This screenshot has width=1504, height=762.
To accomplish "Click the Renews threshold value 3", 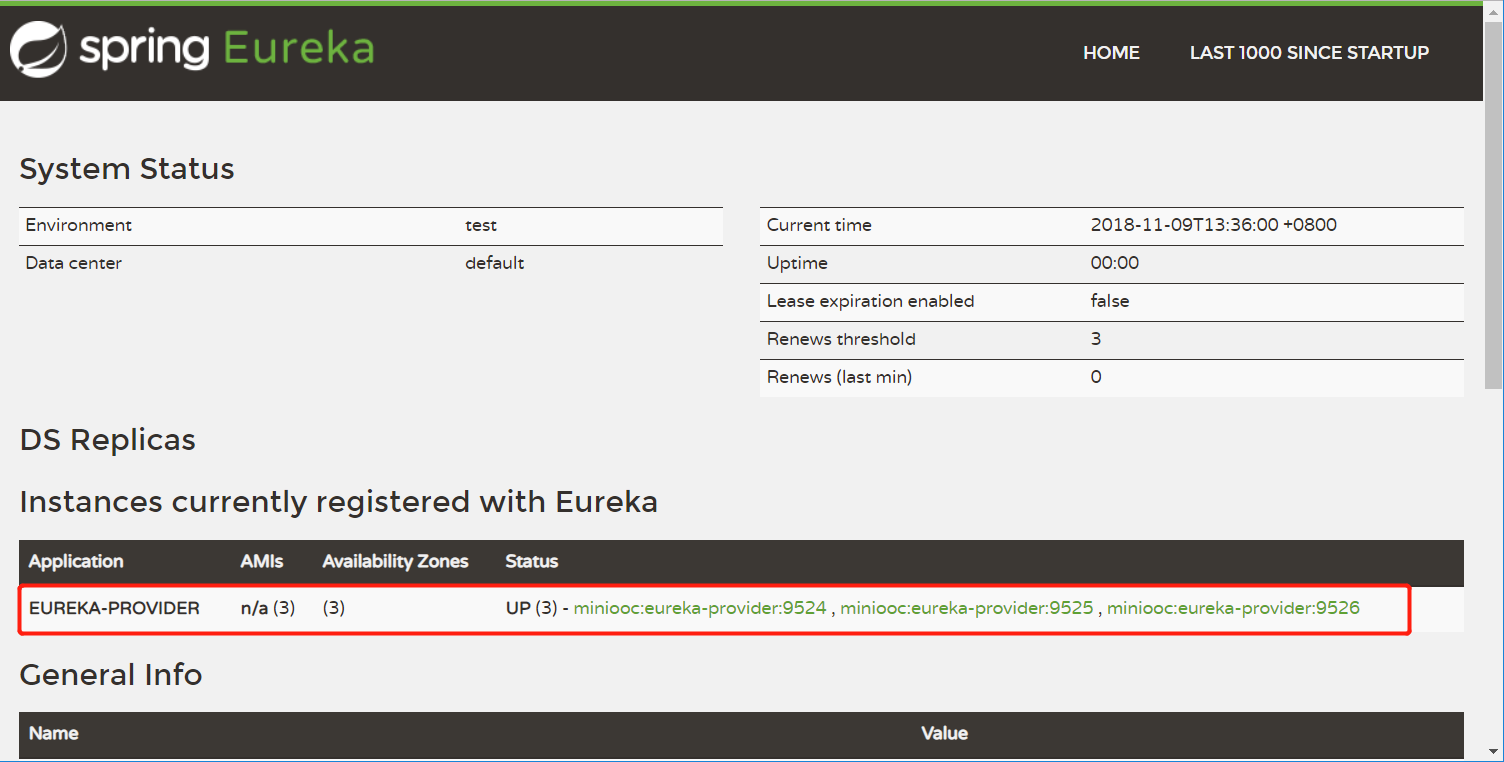I will 1096,339.
